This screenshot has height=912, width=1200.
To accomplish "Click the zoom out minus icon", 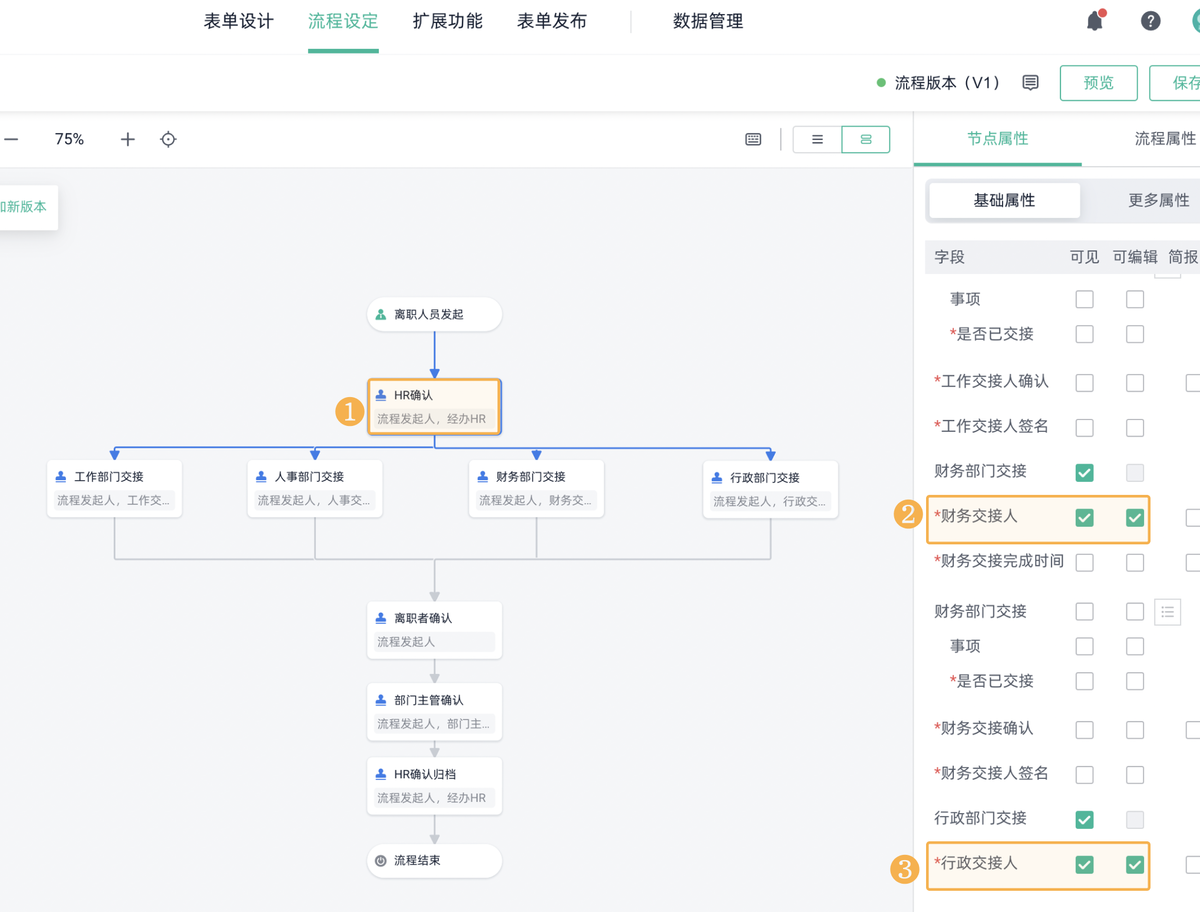I will 12,139.
